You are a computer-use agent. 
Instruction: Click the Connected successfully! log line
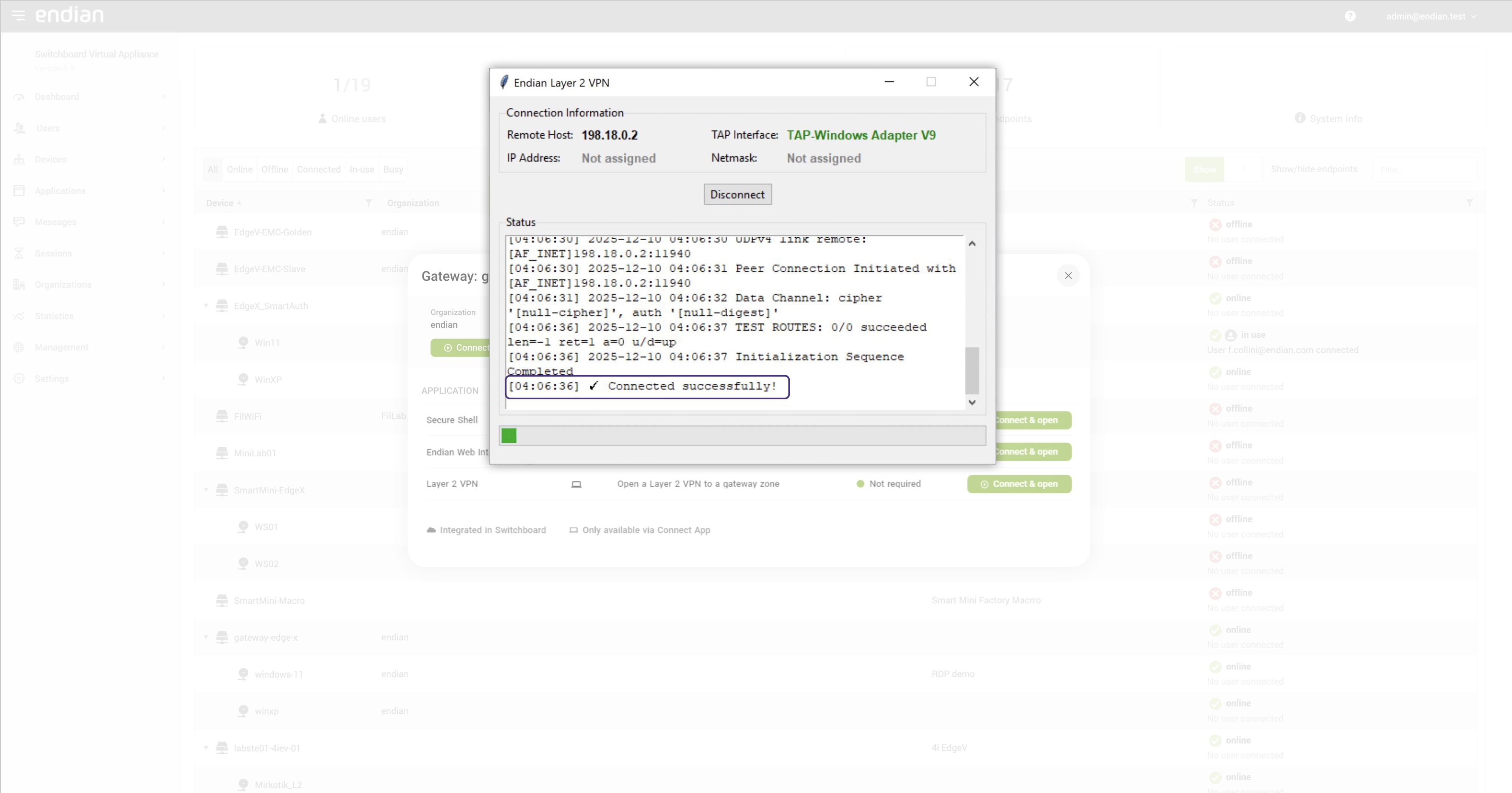[x=648, y=386]
